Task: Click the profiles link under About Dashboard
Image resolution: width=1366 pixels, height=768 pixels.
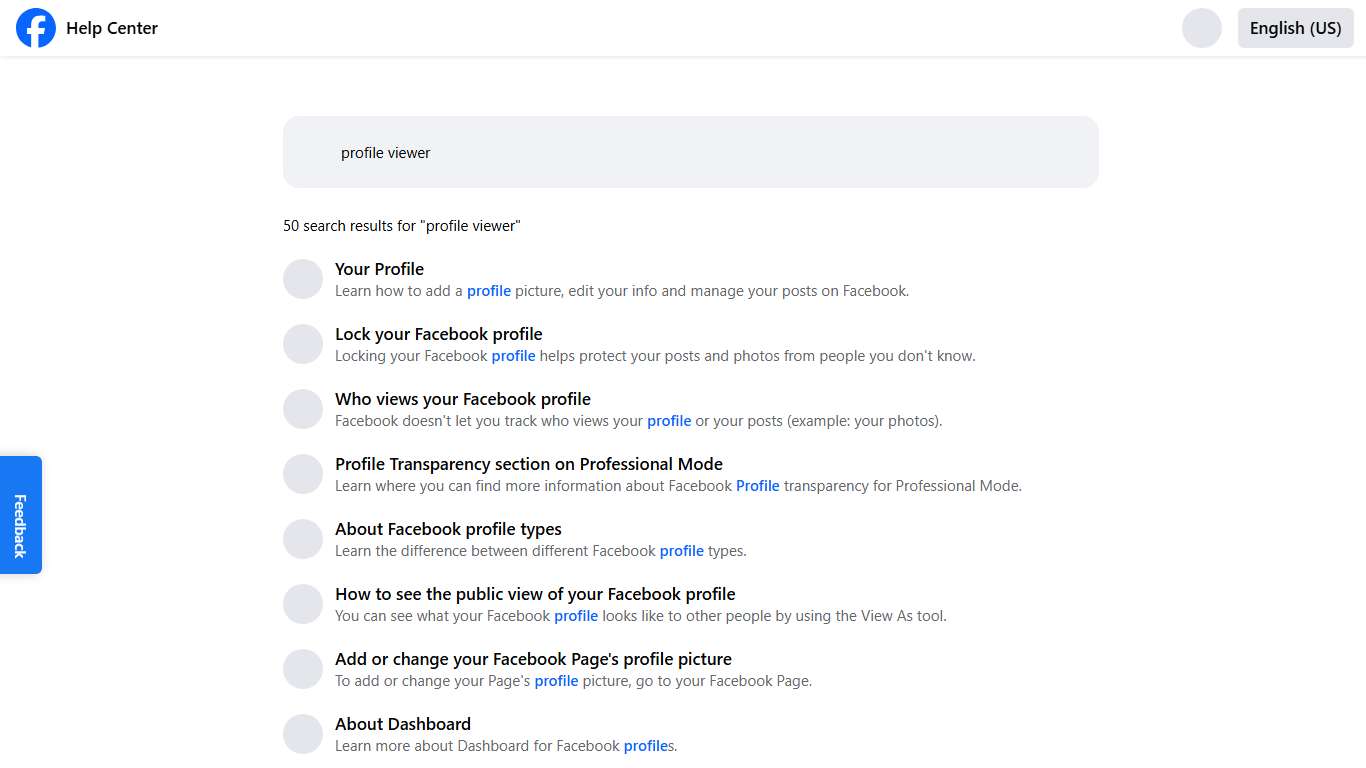Action: [x=645, y=745]
